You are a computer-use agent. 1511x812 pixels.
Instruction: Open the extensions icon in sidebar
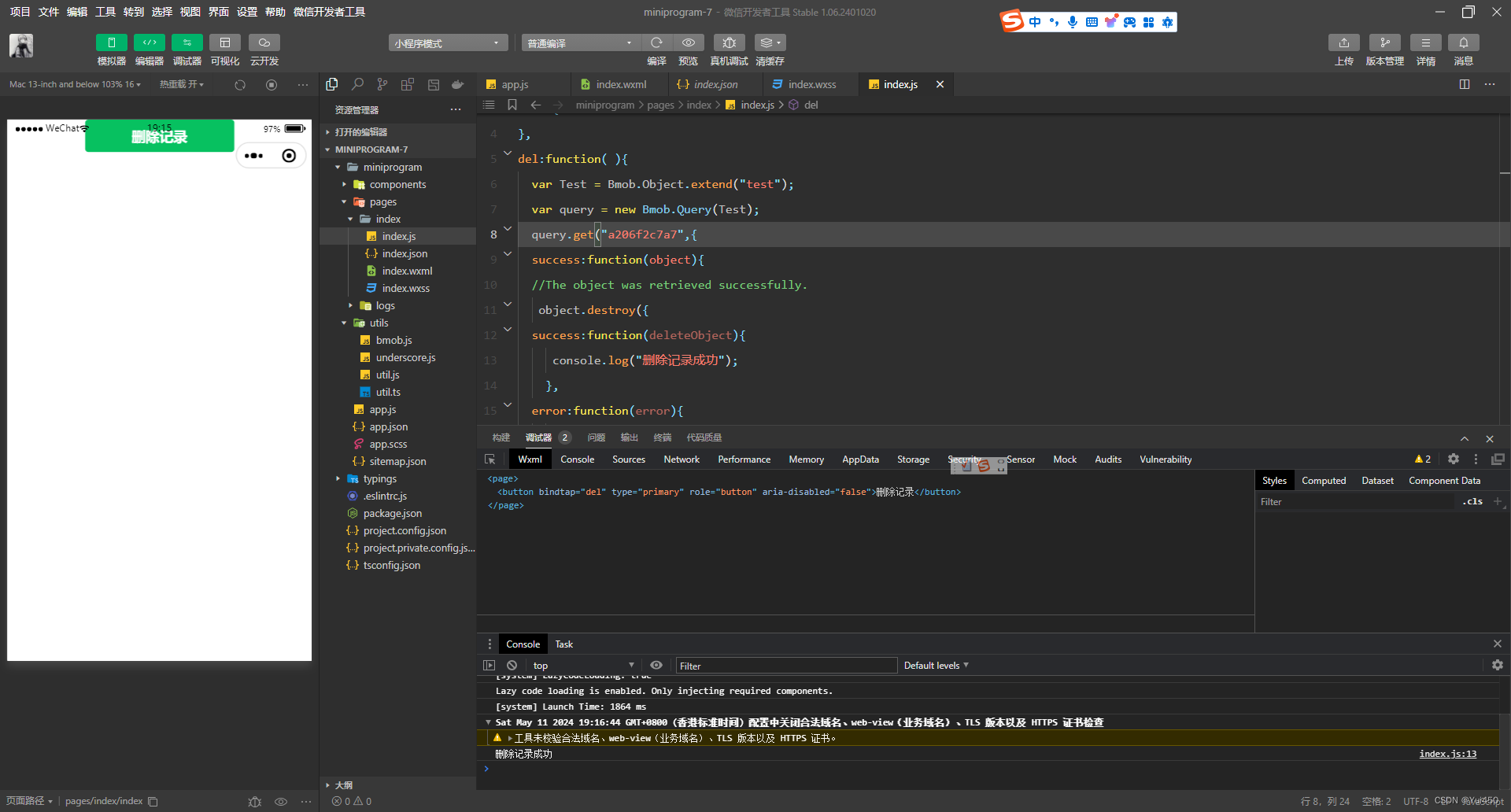click(408, 84)
